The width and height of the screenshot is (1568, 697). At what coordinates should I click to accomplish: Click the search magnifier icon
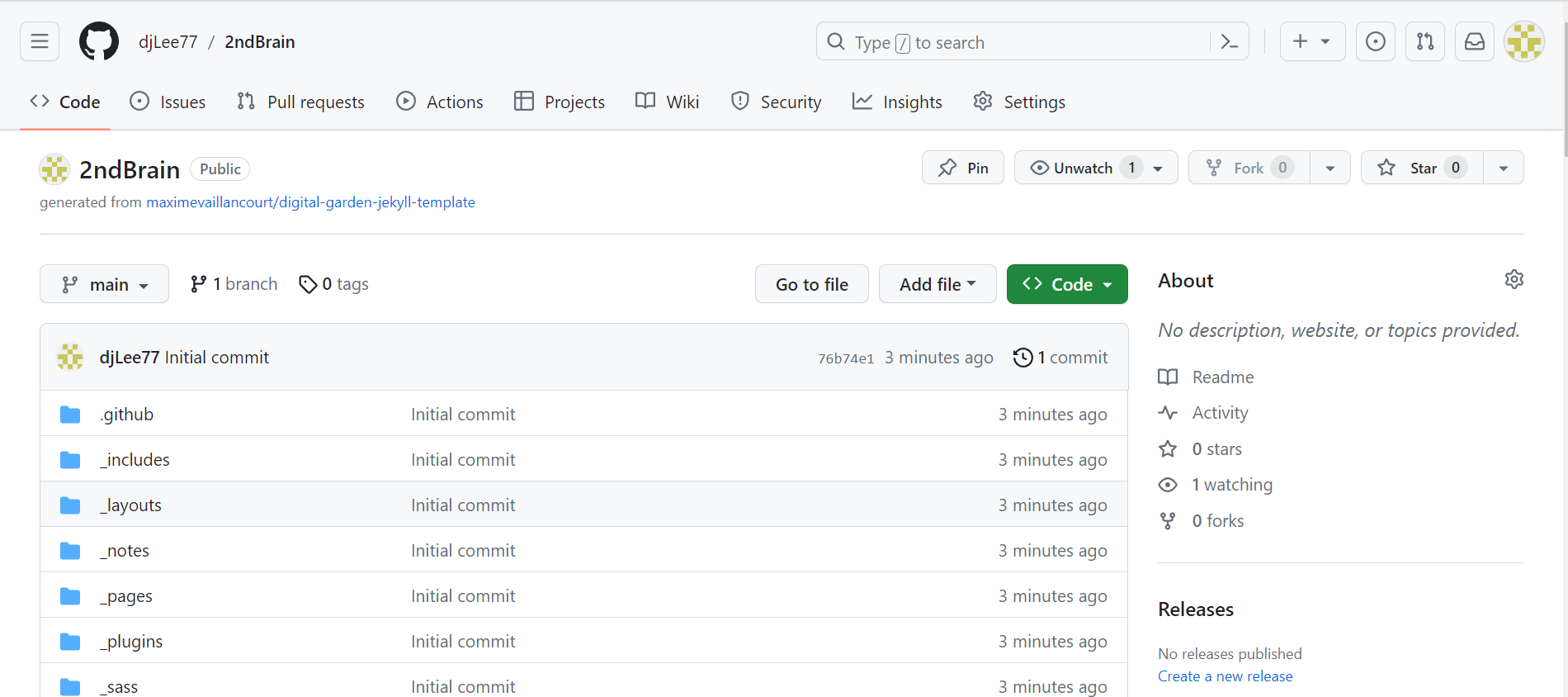[x=836, y=41]
